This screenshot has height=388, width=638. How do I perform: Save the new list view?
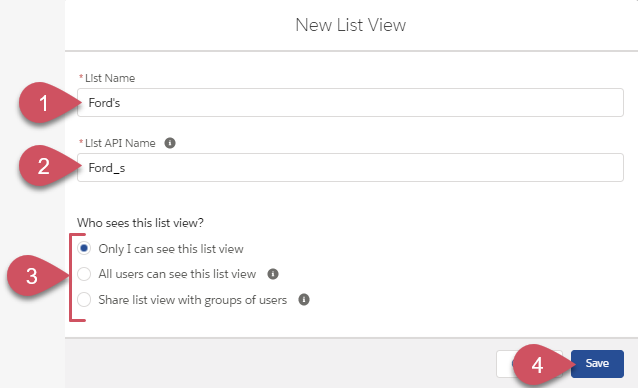597,364
